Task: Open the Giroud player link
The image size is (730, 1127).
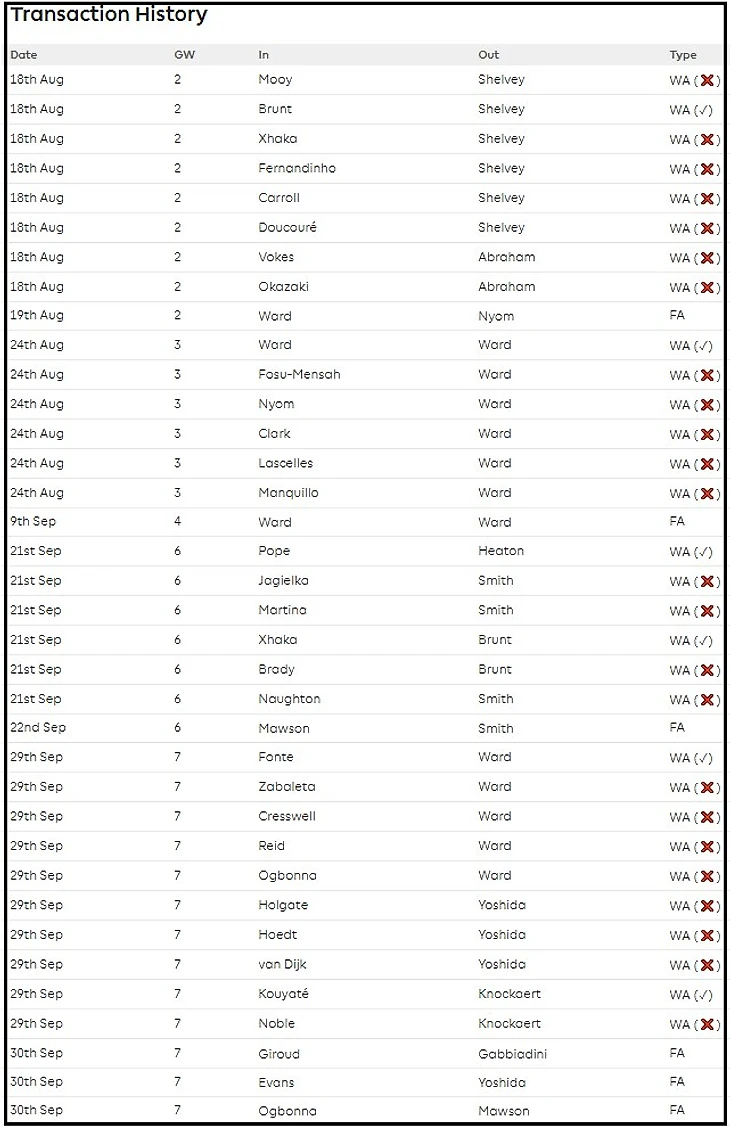Action: click(x=279, y=1053)
